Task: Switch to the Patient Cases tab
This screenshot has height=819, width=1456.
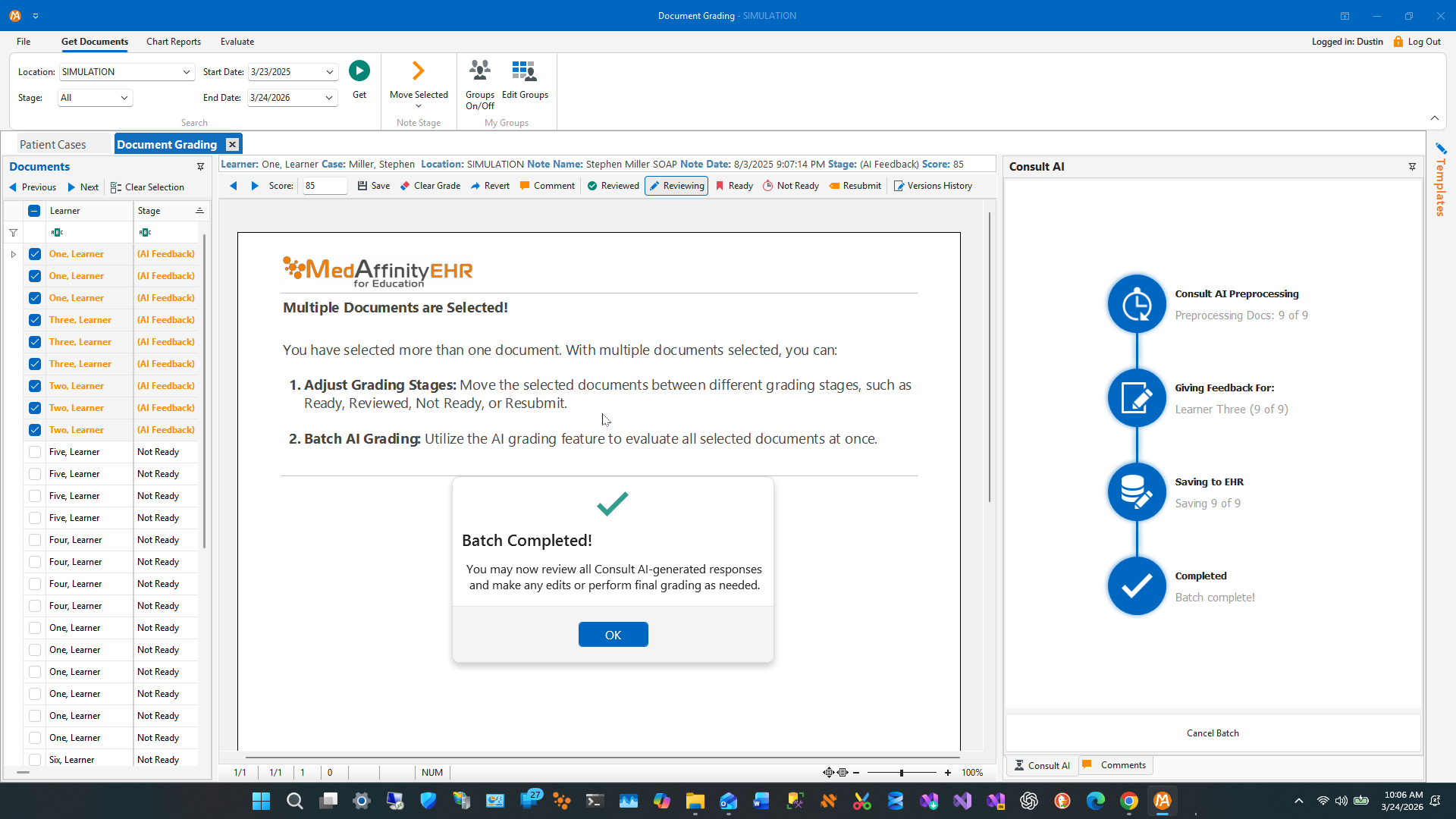Action: tap(53, 144)
